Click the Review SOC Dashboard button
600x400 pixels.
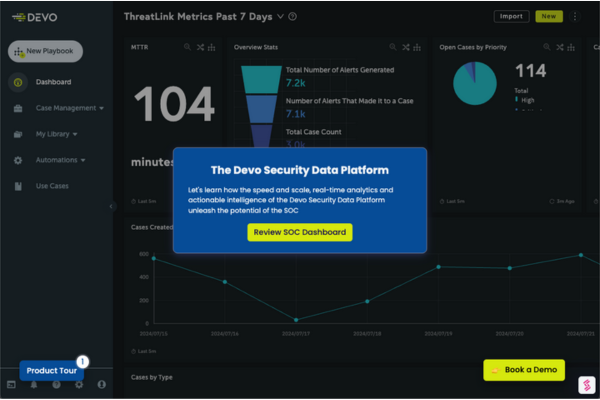click(x=300, y=232)
